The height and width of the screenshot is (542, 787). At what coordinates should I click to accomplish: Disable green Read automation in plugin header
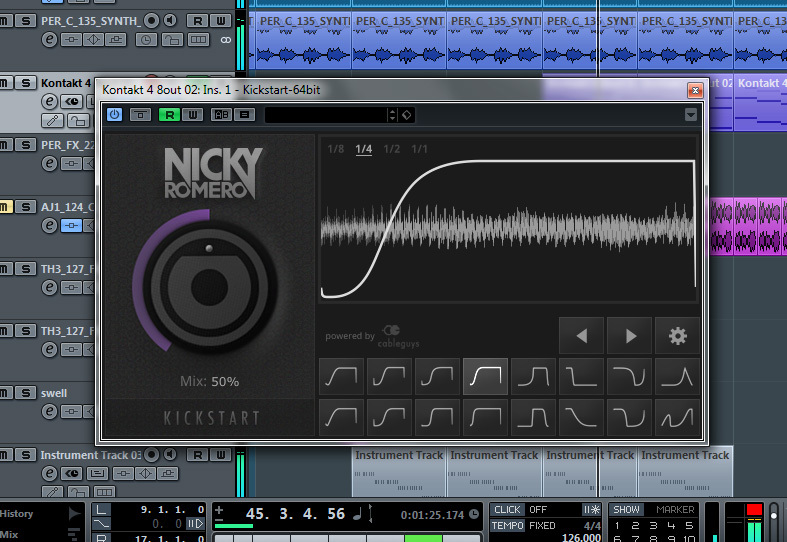click(x=169, y=115)
